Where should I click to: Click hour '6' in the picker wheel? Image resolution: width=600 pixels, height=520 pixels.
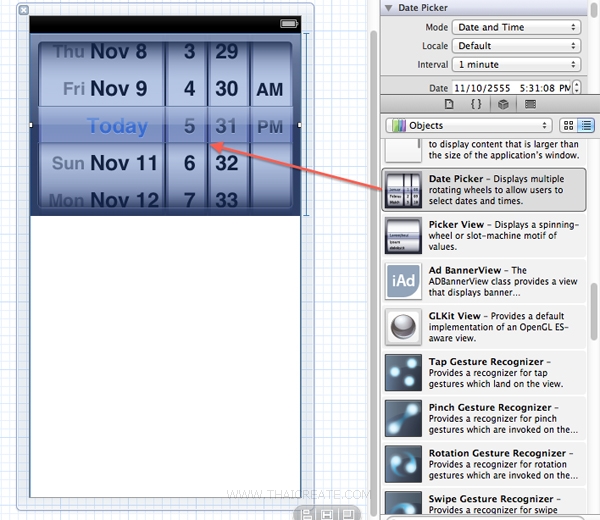pos(189,163)
